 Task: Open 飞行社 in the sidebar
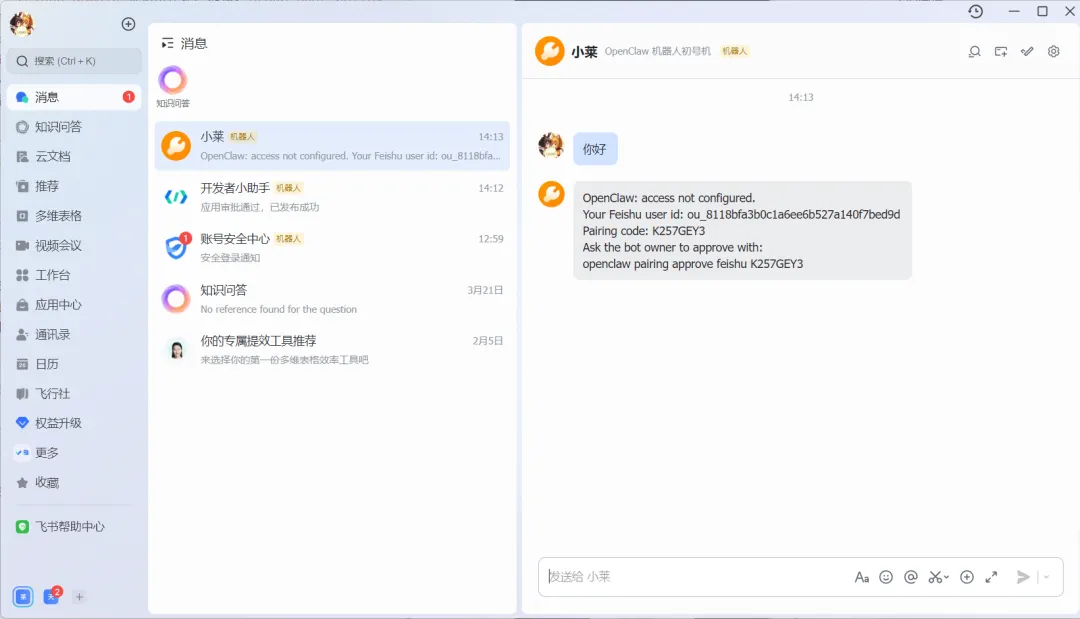coord(74,393)
